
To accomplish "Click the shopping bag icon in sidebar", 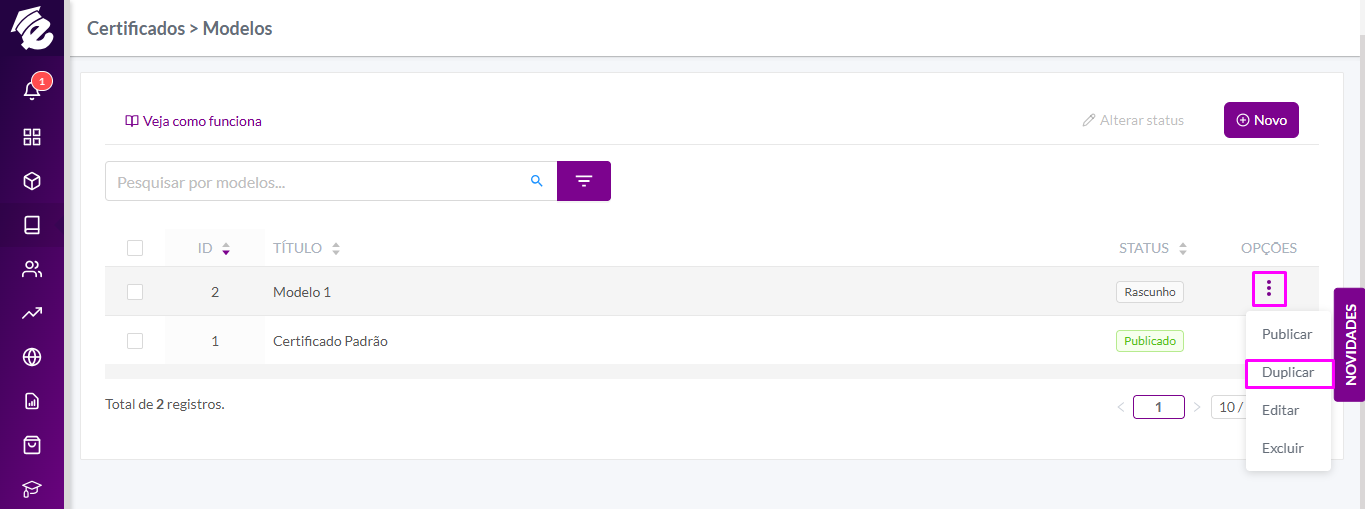I will (32, 444).
